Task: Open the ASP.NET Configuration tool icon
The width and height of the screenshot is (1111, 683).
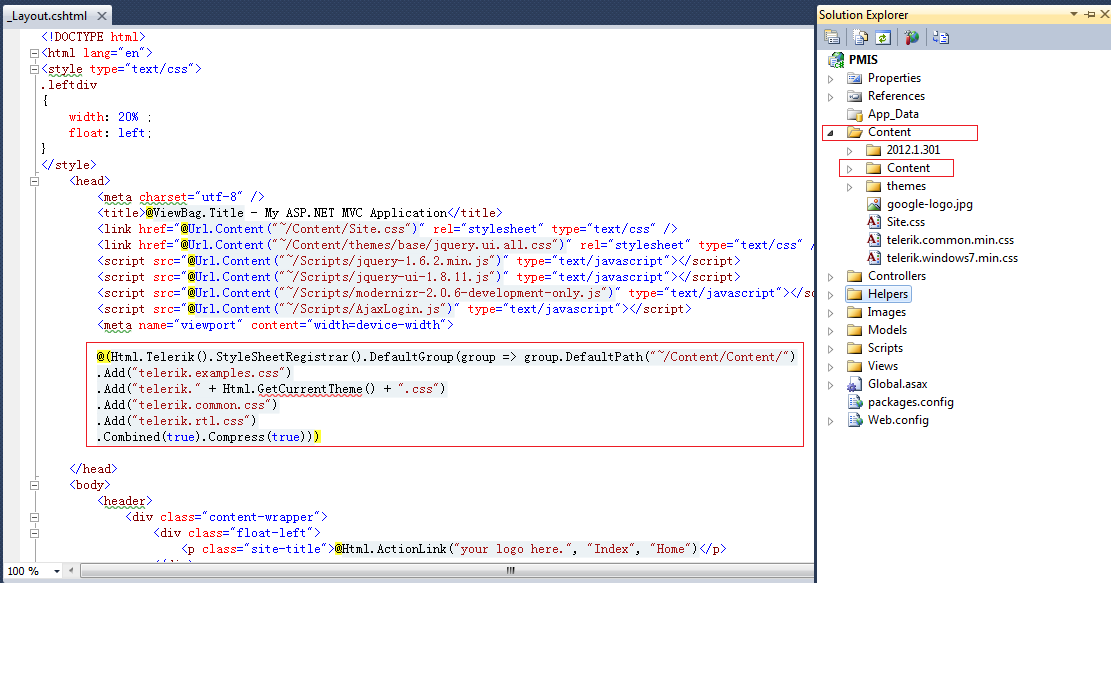Action: (x=911, y=37)
